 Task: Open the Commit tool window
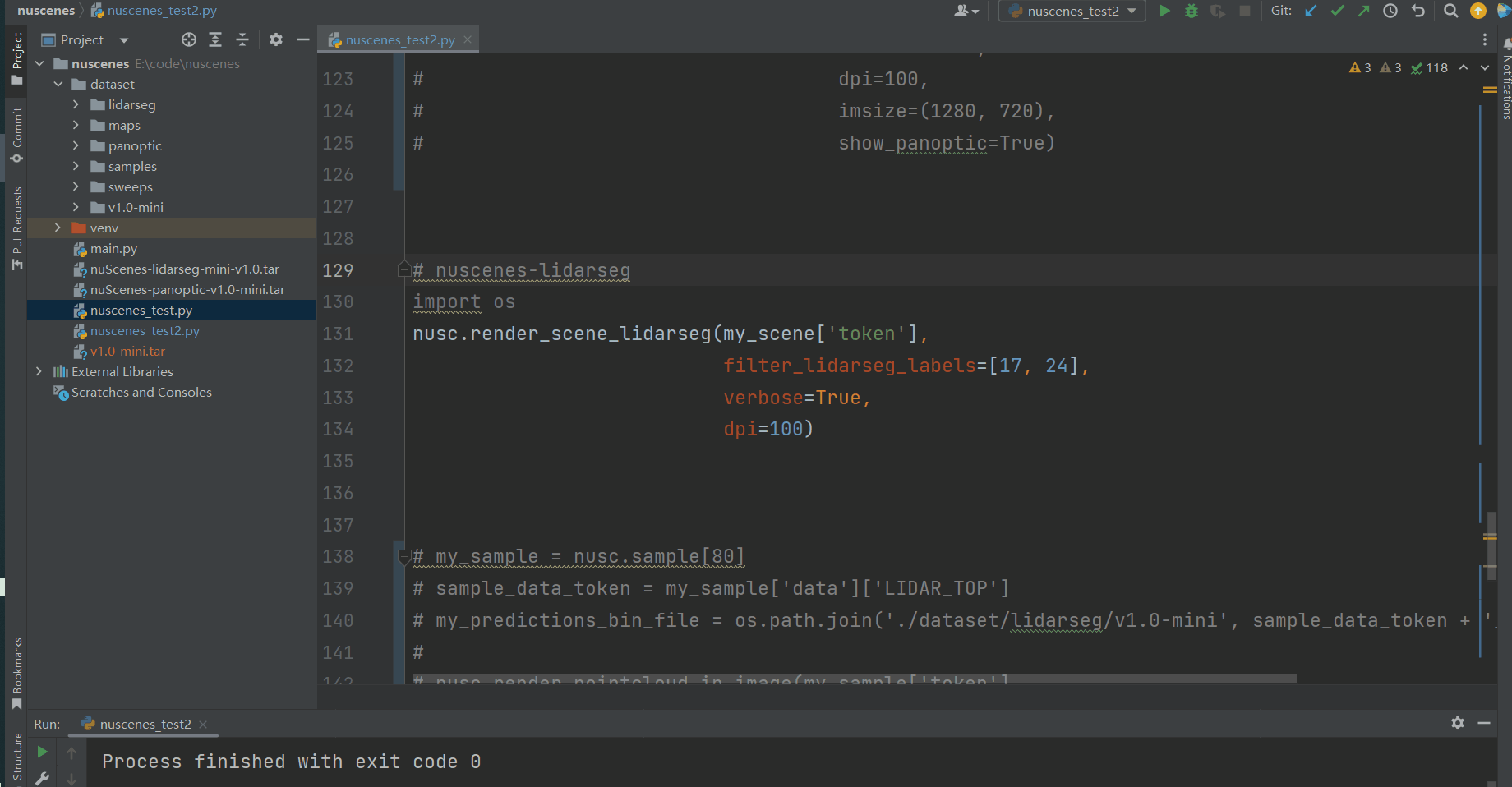[16, 134]
